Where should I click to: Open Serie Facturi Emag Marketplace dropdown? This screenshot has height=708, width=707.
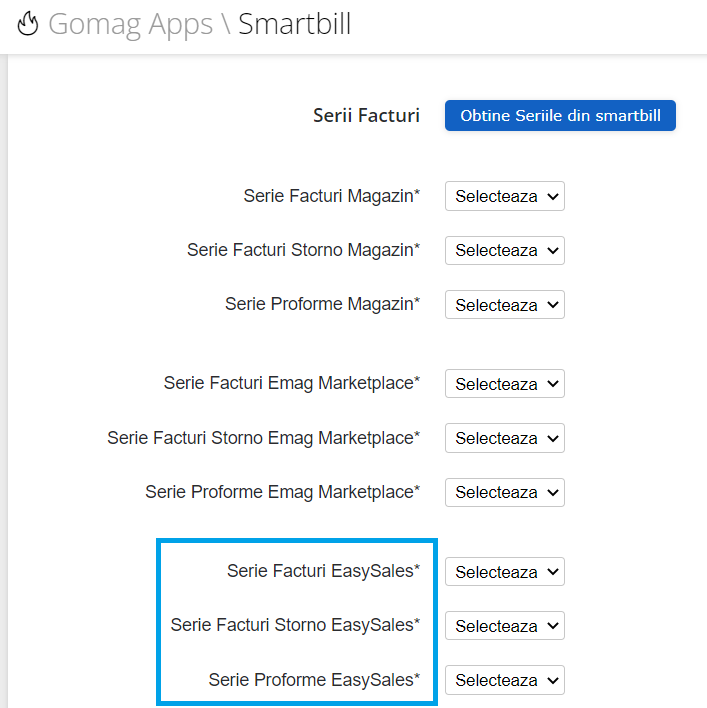click(505, 384)
